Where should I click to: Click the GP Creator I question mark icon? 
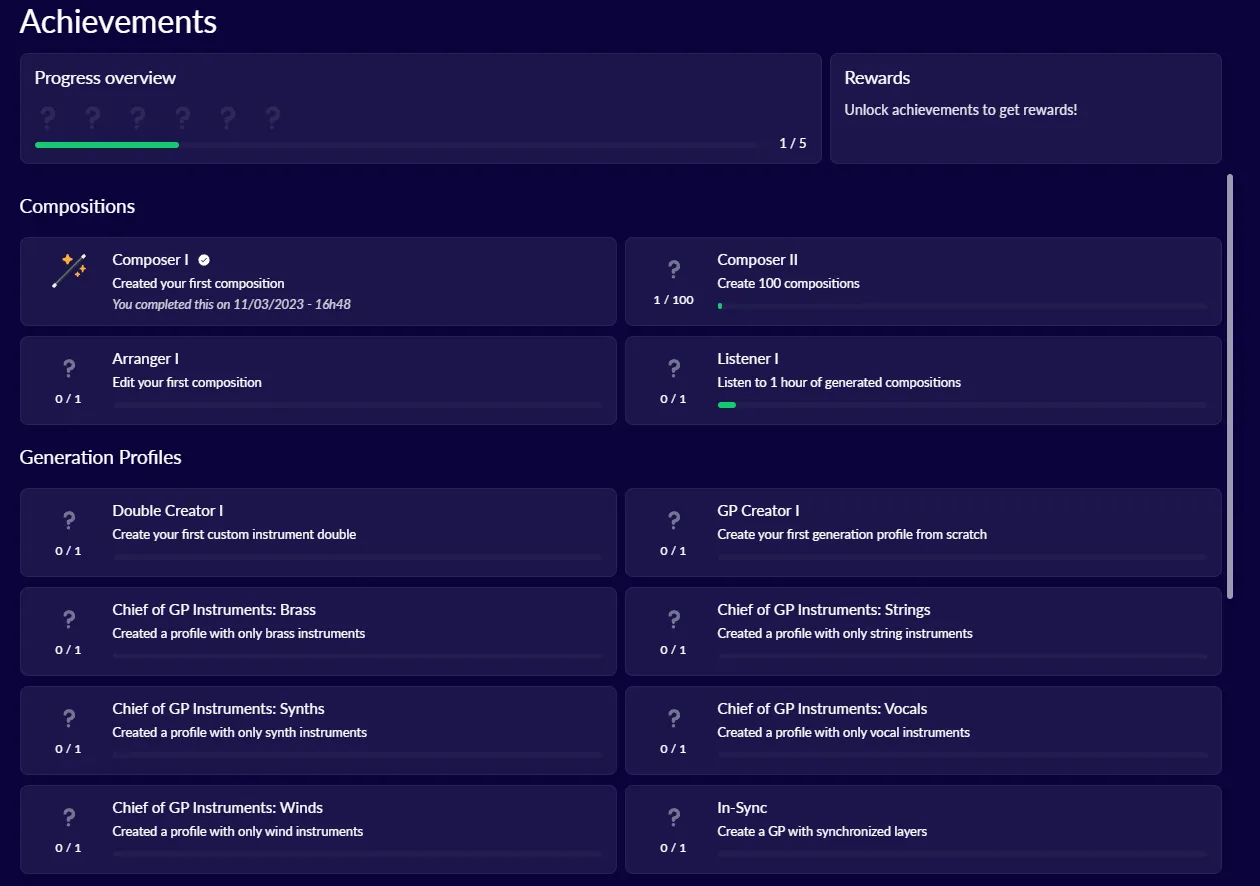coord(674,520)
